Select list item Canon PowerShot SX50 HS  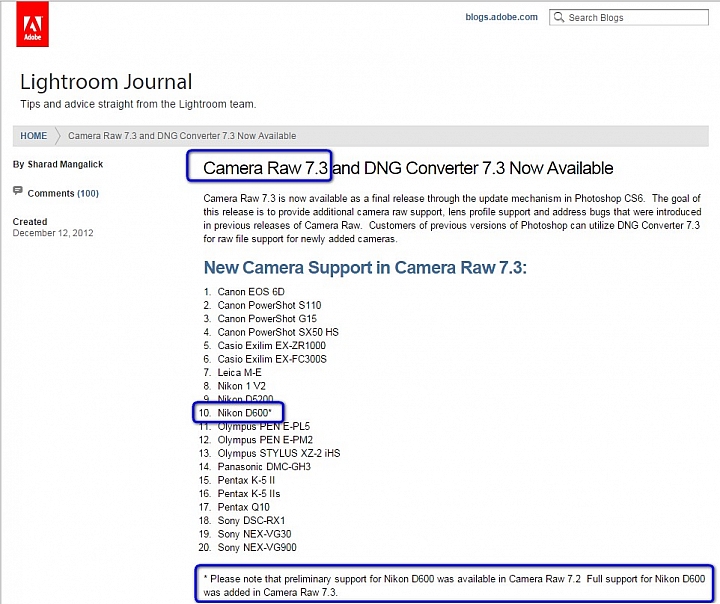tap(278, 332)
